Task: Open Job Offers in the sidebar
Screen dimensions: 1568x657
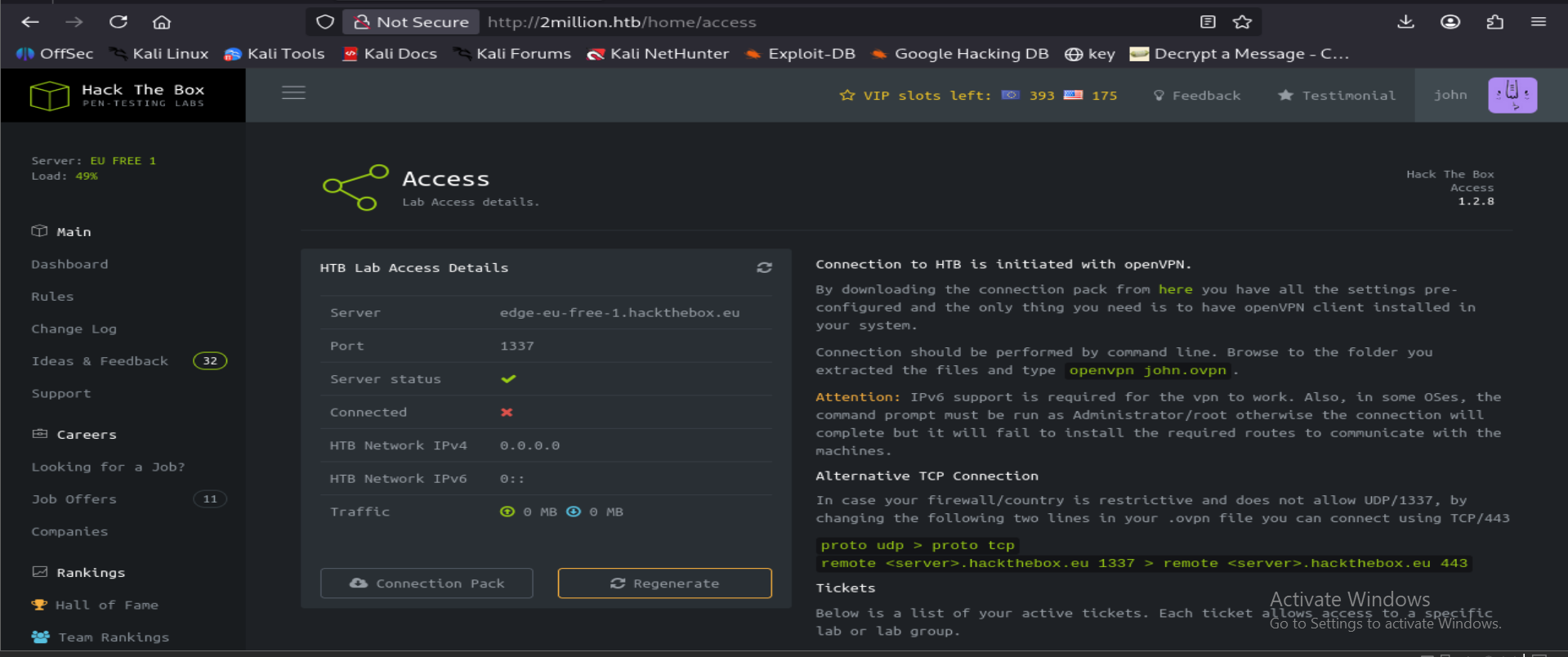Action: 74,499
